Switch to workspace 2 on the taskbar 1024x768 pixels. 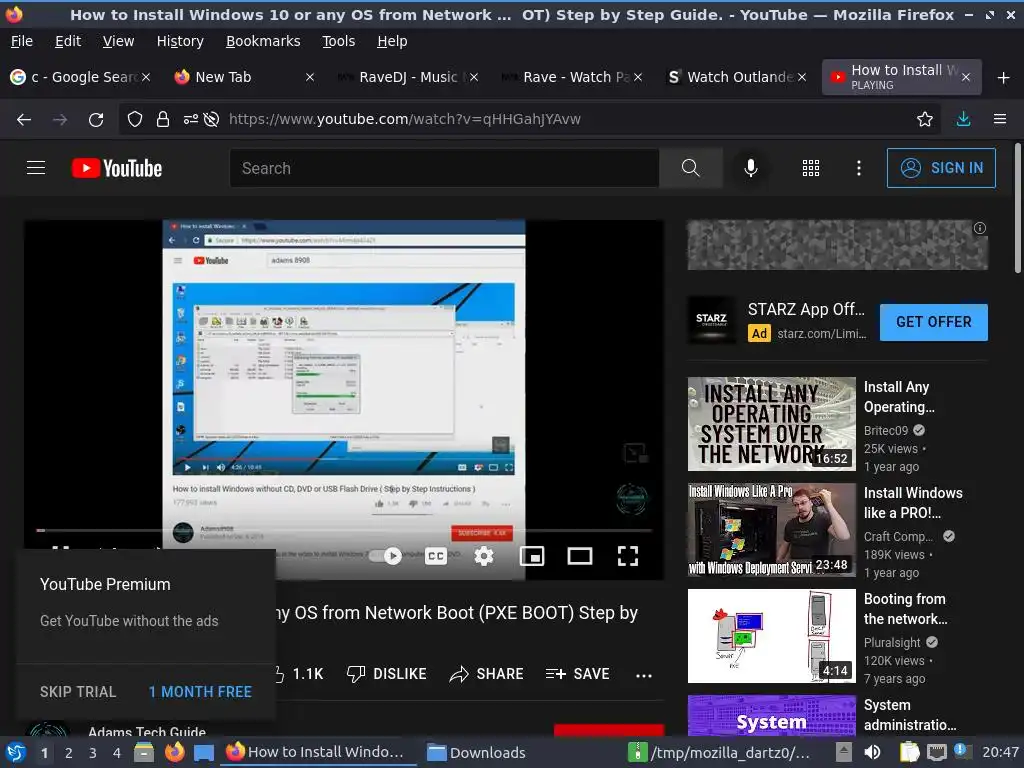pyautogui.click(x=69, y=753)
